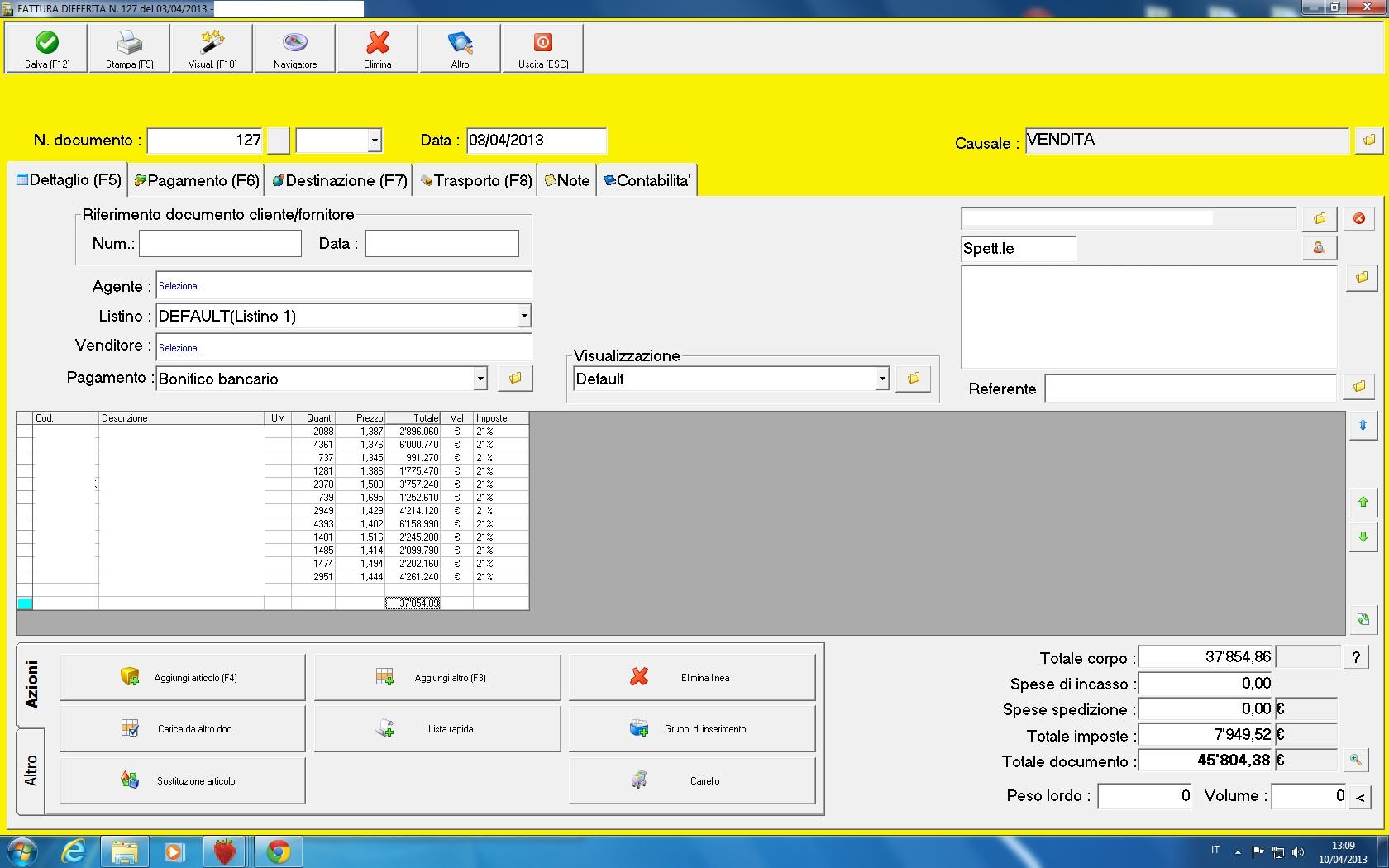Move row down with green arrow
The width and height of the screenshot is (1389, 868).
click(x=1363, y=537)
